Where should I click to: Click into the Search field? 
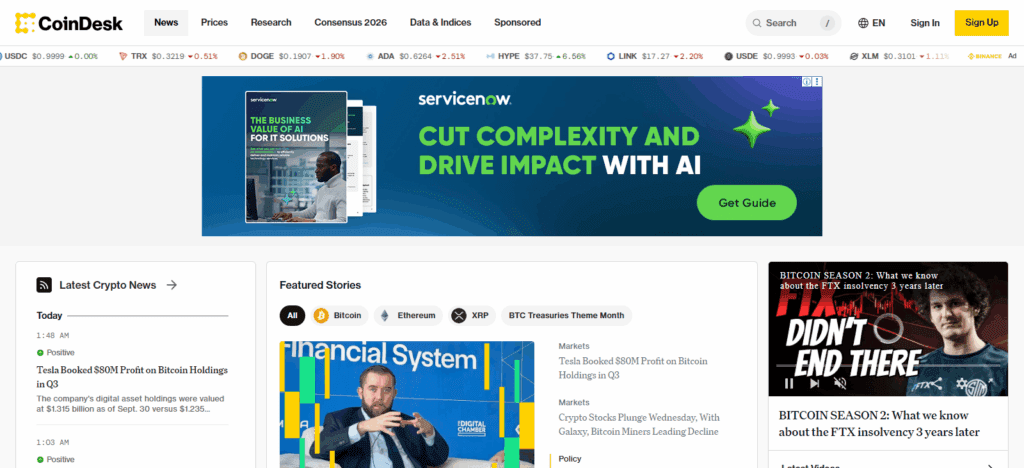coord(793,23)
